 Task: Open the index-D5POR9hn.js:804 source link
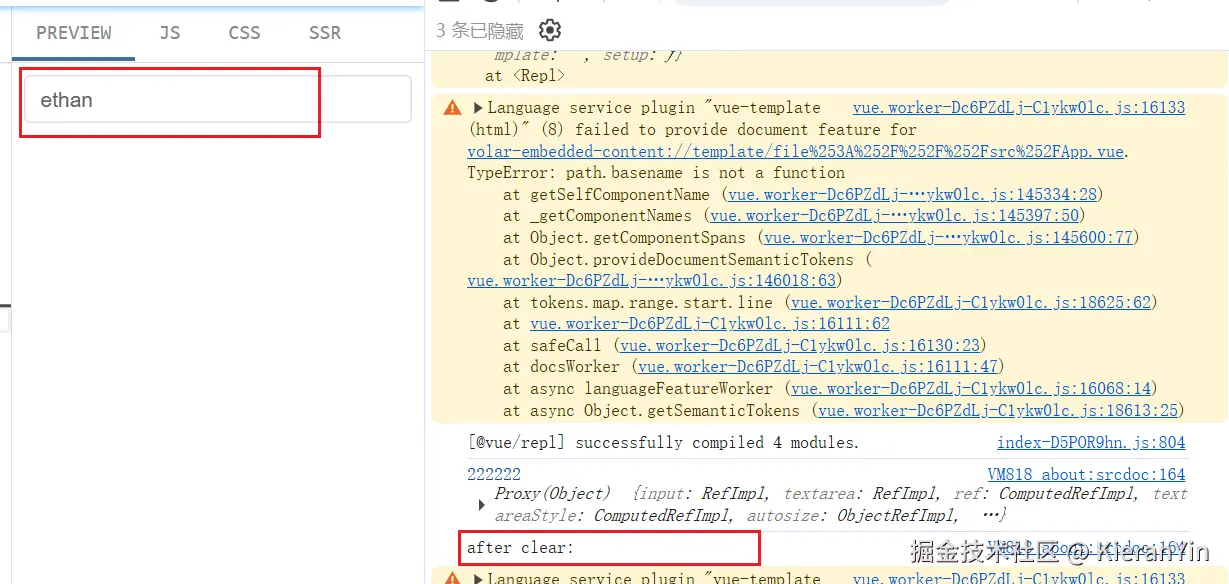[1091, 443]
